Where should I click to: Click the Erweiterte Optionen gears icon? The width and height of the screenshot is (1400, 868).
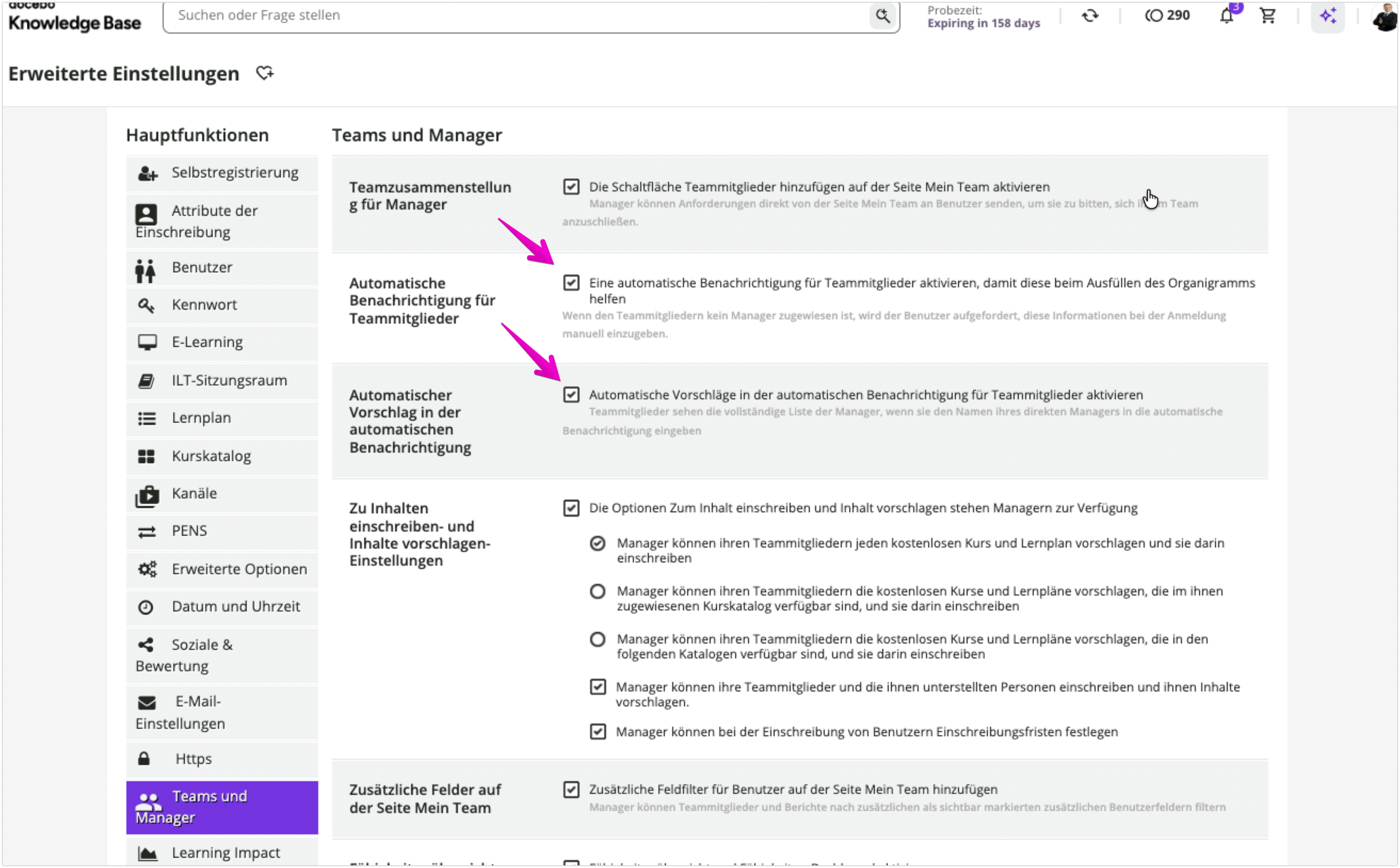coord(147,569)
